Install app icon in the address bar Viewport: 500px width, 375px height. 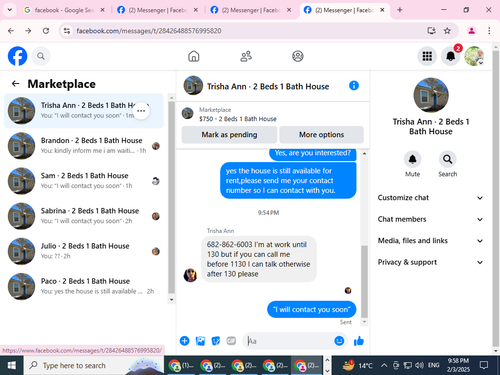432,31
